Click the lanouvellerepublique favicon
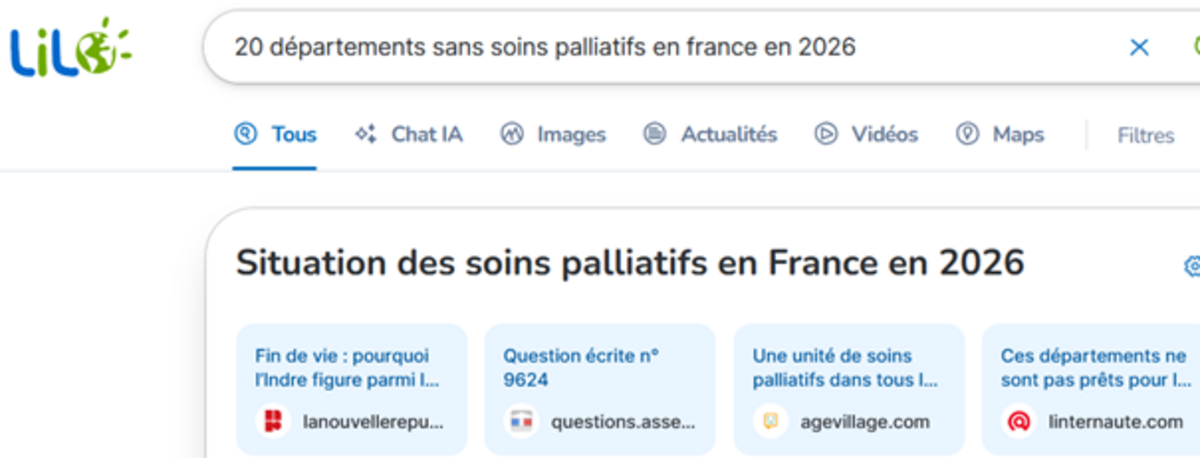Image resolution: width=1200 pixels, height=458 pixels. coord(272,422)
